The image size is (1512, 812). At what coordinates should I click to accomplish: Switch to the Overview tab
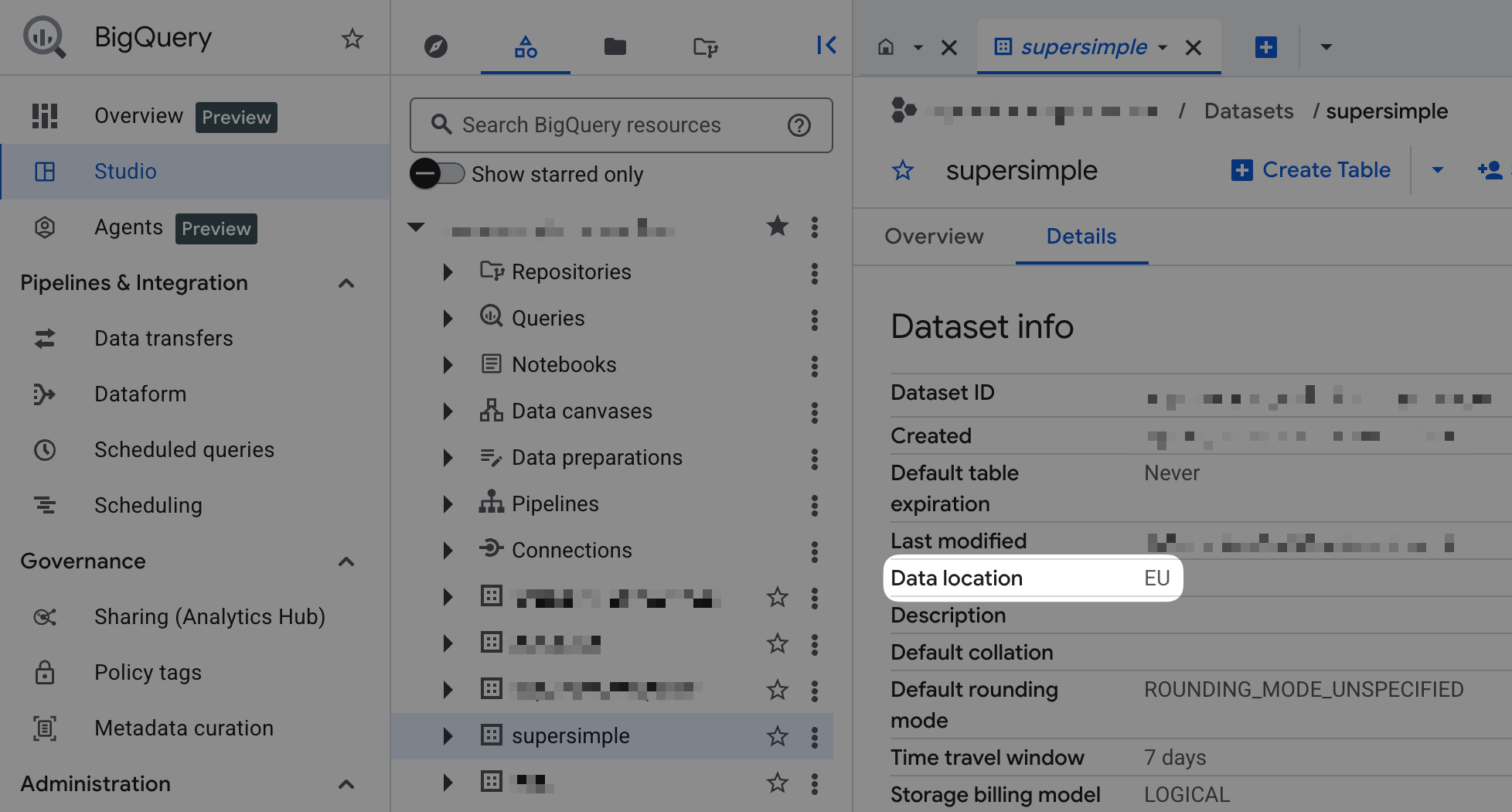(934, 237)
